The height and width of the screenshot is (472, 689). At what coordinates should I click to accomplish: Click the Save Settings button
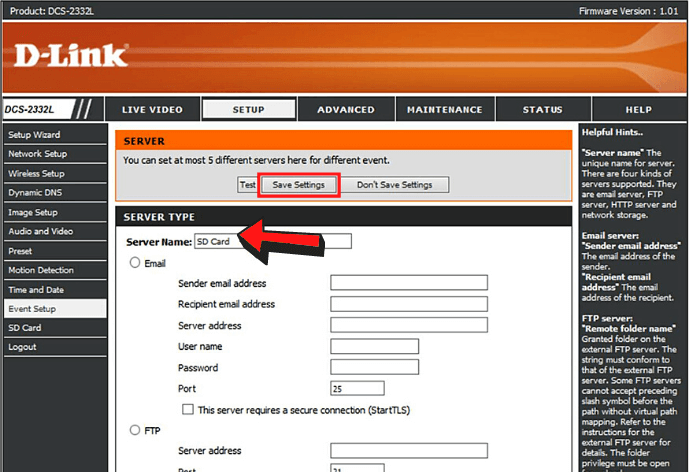pyautogui.click(x=298, y=185)
